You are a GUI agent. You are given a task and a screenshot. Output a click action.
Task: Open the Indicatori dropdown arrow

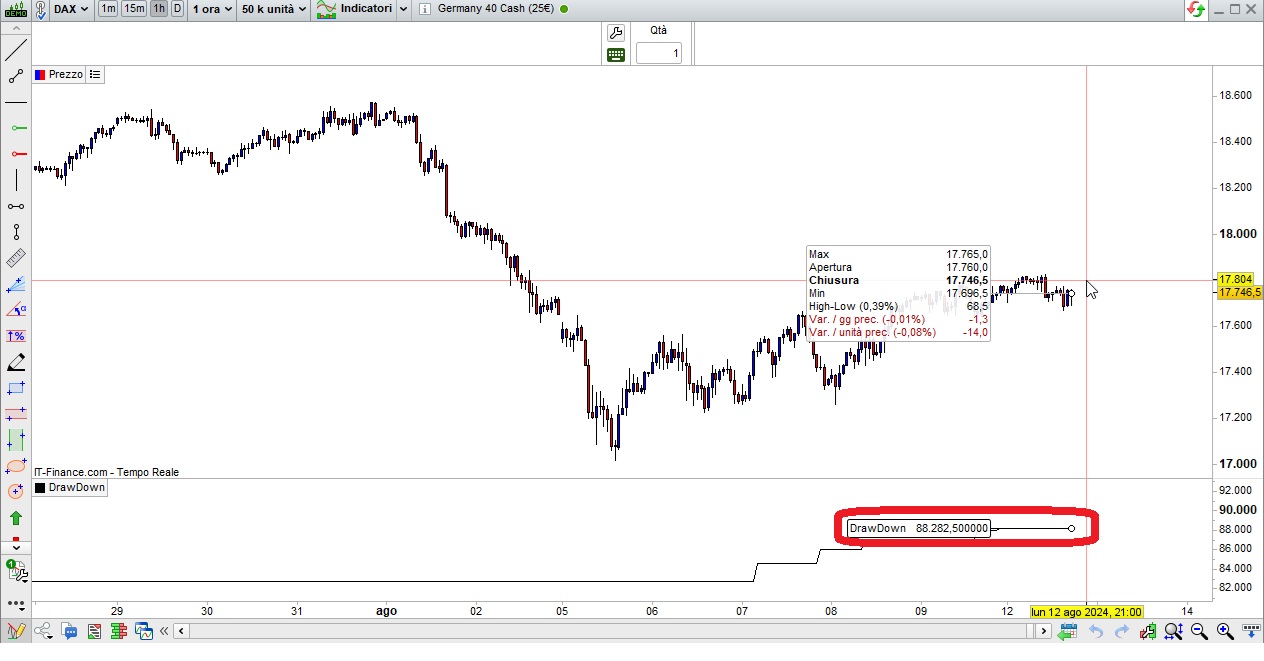[403, 9]
